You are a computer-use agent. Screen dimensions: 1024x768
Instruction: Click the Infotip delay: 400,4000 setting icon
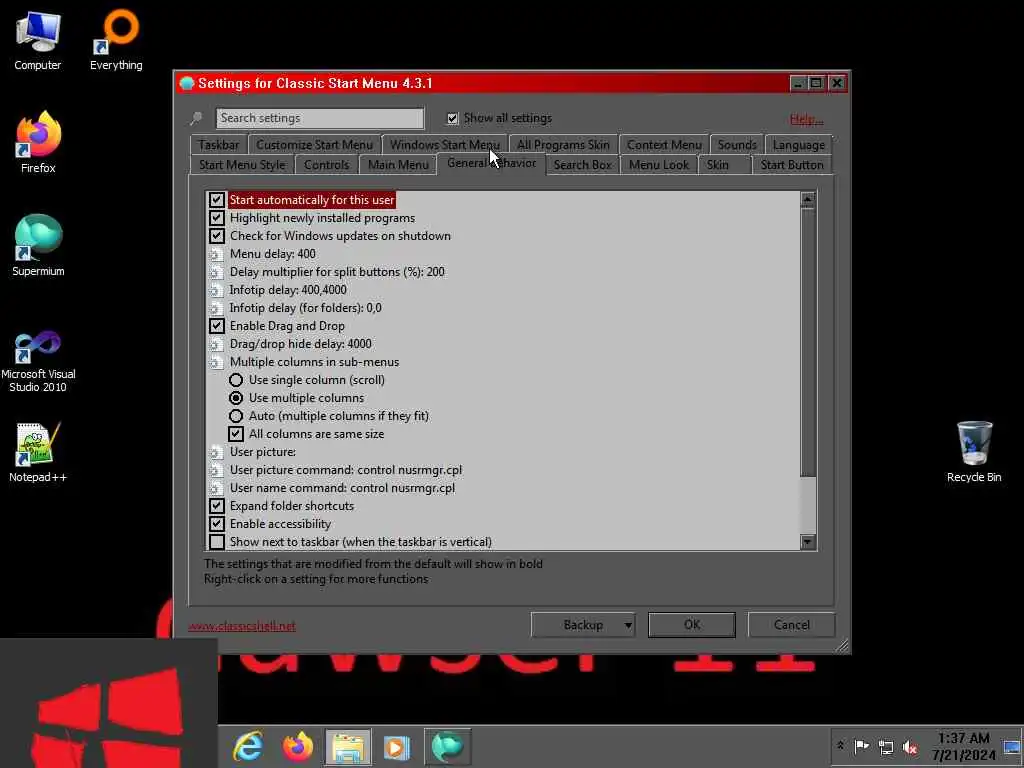(216, 290)
